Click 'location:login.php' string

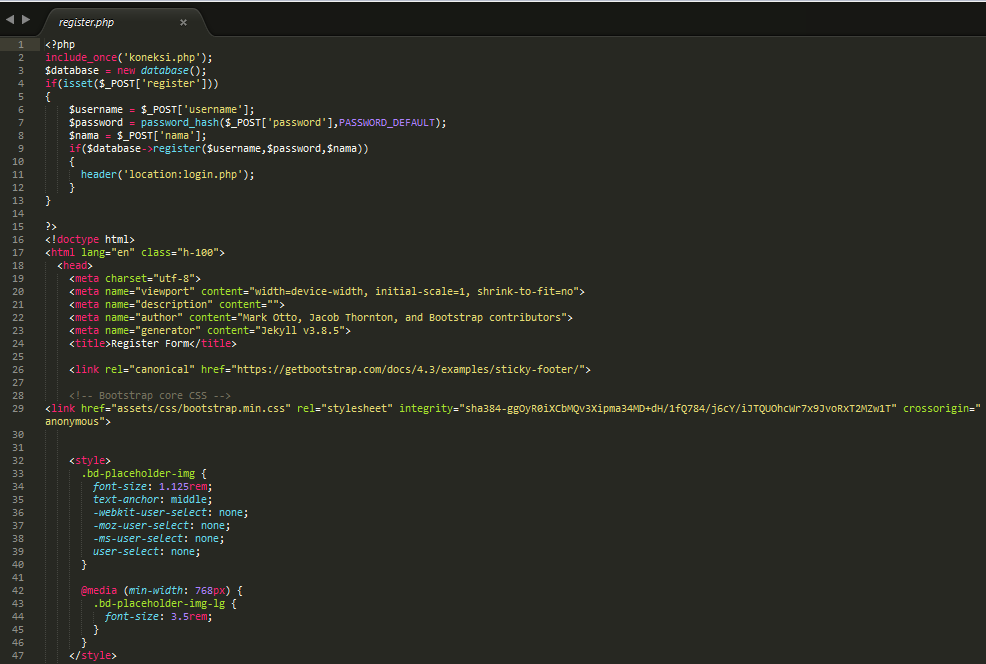coord(183,175)
